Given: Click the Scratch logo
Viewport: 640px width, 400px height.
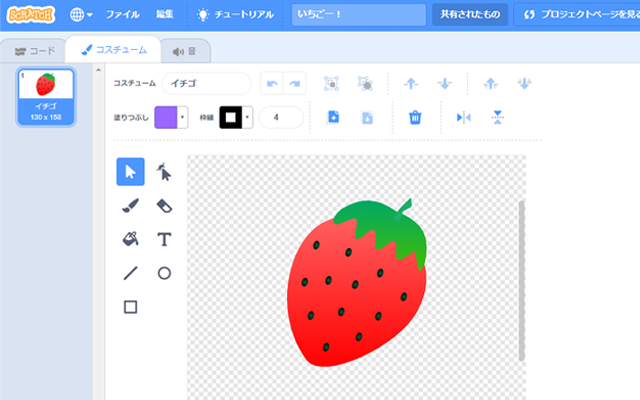Looking at the screenshot, I should click(31, 15).
